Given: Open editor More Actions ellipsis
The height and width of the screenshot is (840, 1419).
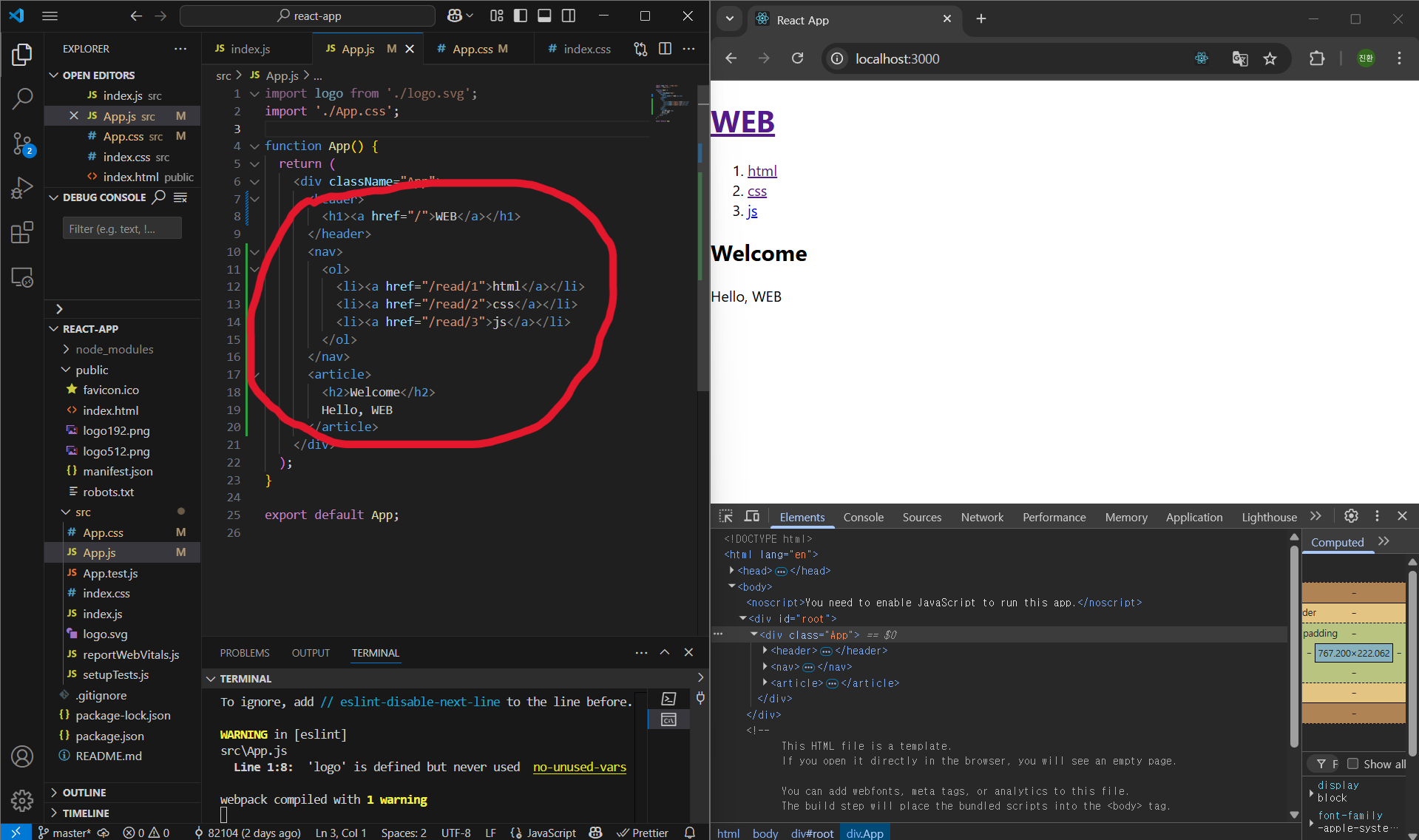Looking at the screenshot, I should click(x=688, y=49).
